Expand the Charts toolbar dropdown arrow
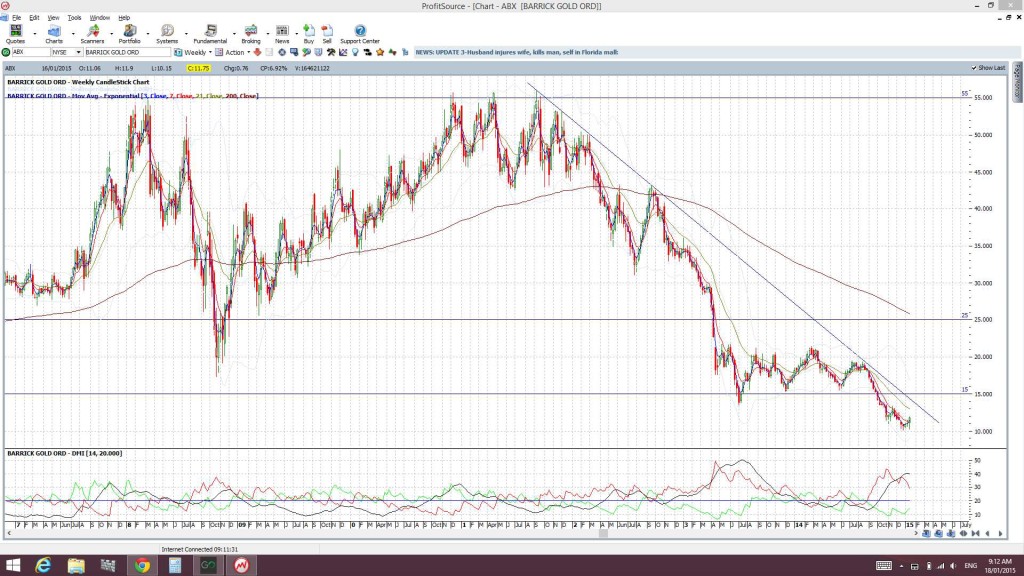1024x576 pixels. pos(72,33)
